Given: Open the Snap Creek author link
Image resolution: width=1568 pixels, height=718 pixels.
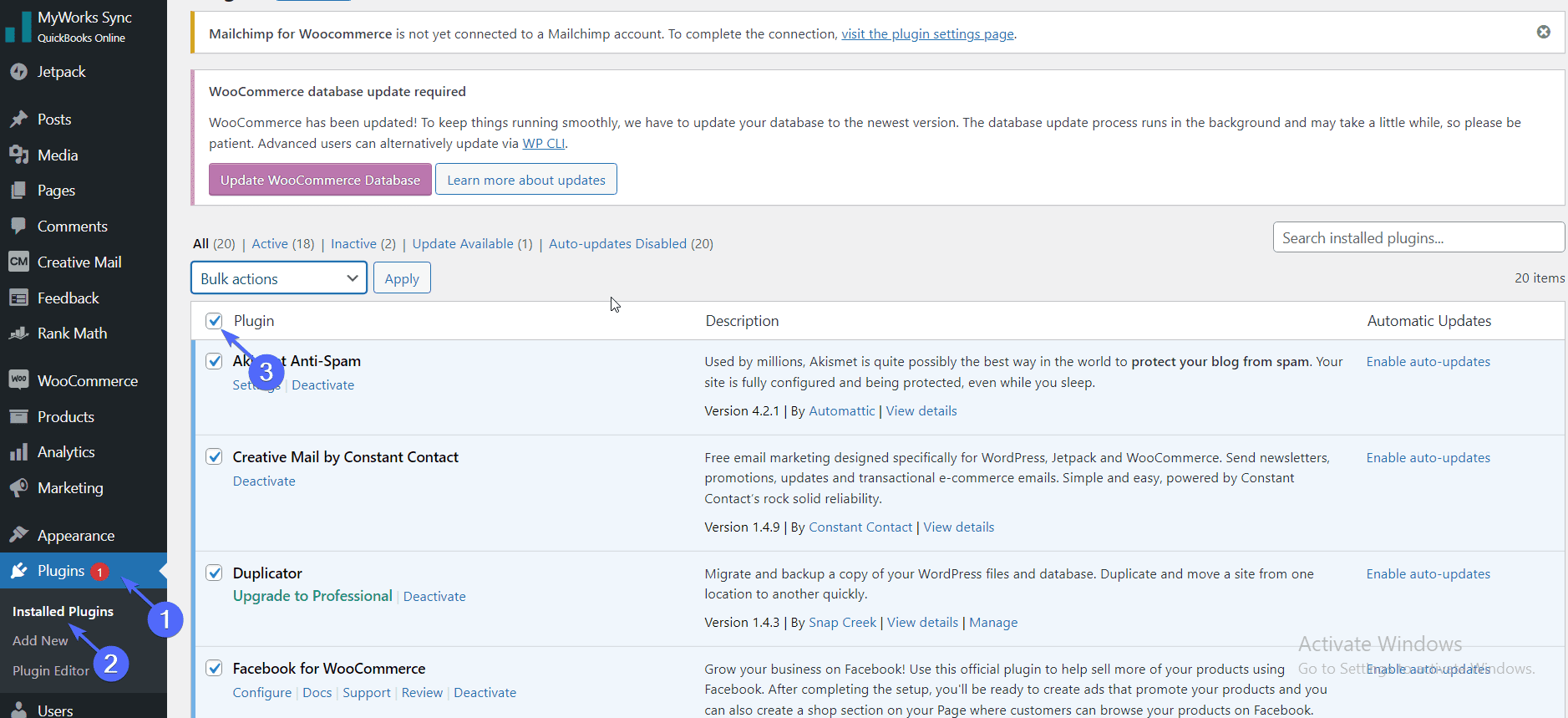Looking at the screenshot, I should tap(842, 622).
